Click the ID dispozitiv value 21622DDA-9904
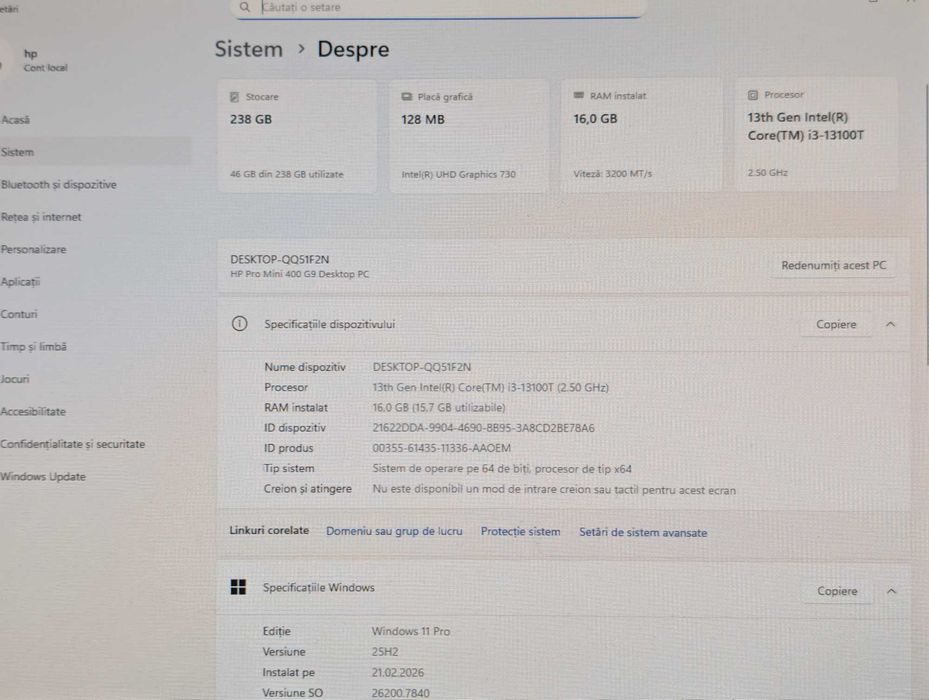This screenshot has height=700, width=929. (x=483, y=428)
